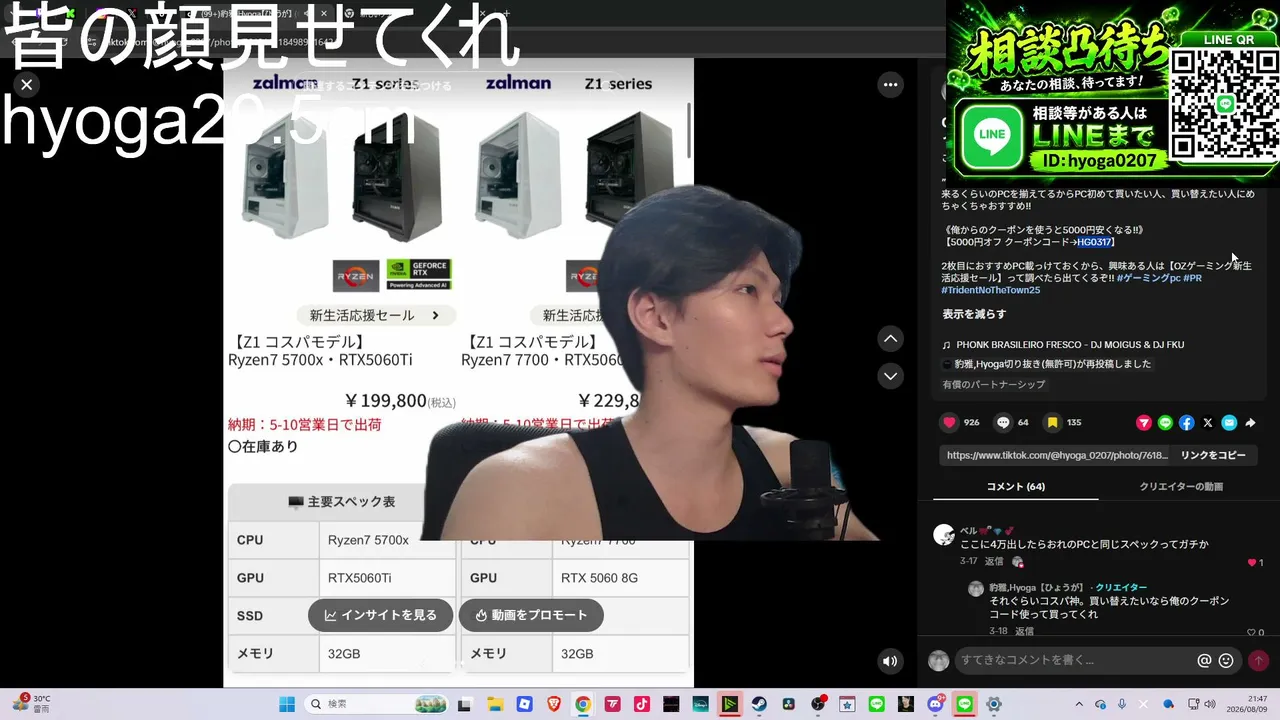Open the #PR hashtag link
This screenshot has width=1280, height=720.
[x=1193, y=277]
